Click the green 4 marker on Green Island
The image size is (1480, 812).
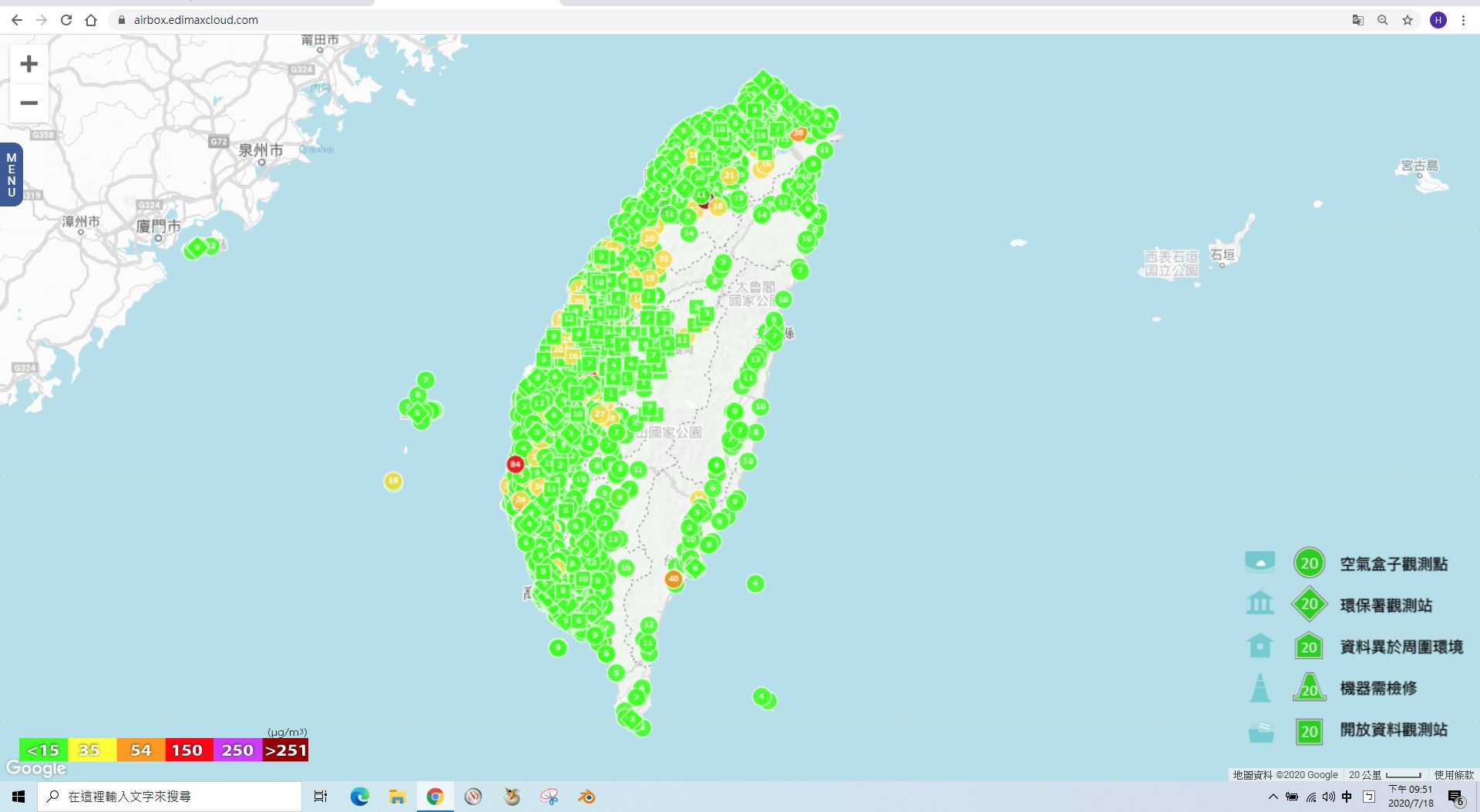tap(755, 583)
